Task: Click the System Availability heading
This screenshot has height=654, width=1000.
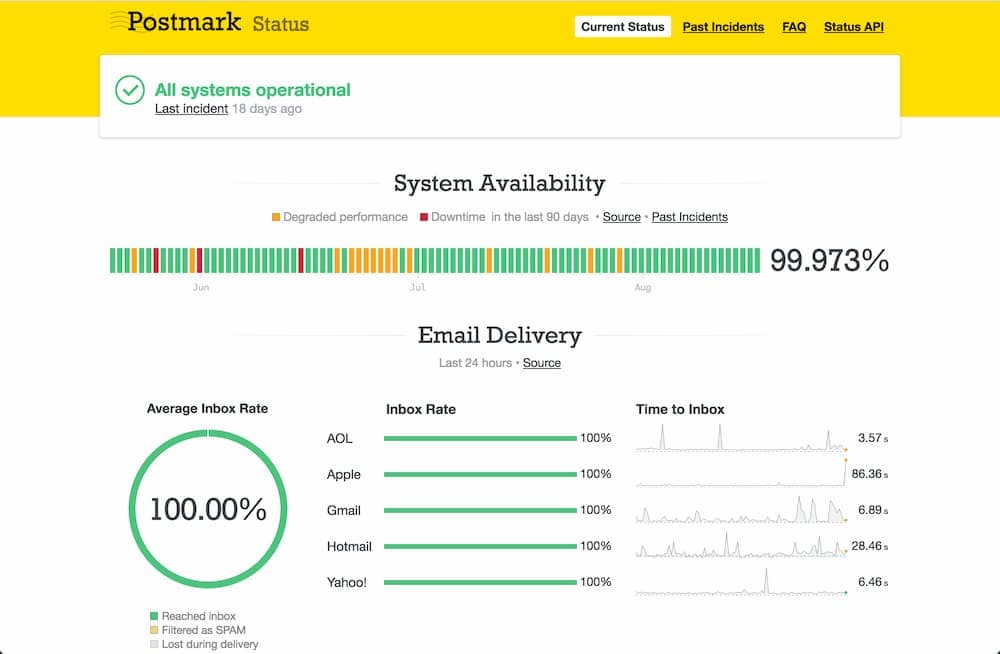Action: 499,184
